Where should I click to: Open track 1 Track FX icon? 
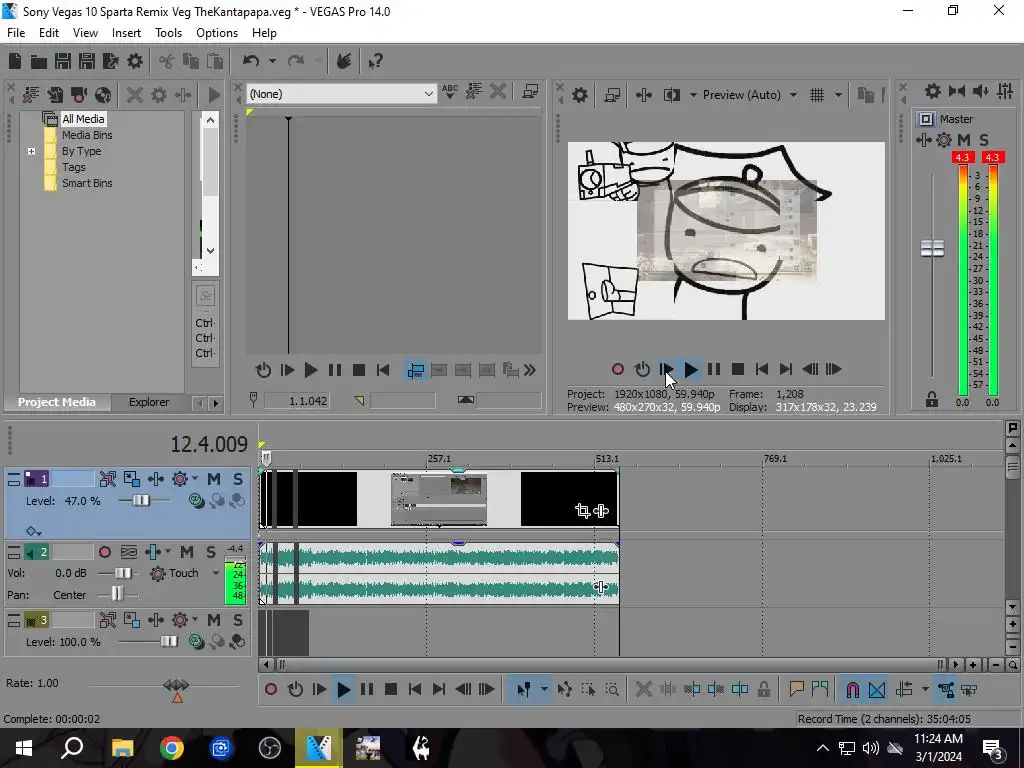tap(155, 479)
